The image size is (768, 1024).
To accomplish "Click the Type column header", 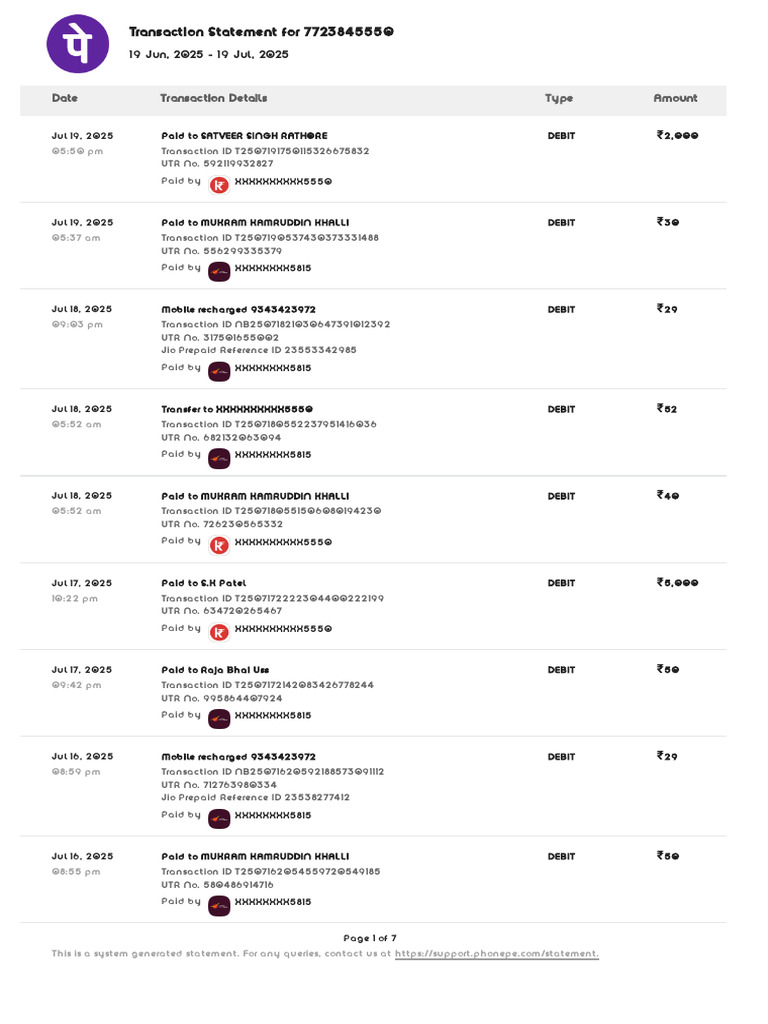I will tap(559, 99).
